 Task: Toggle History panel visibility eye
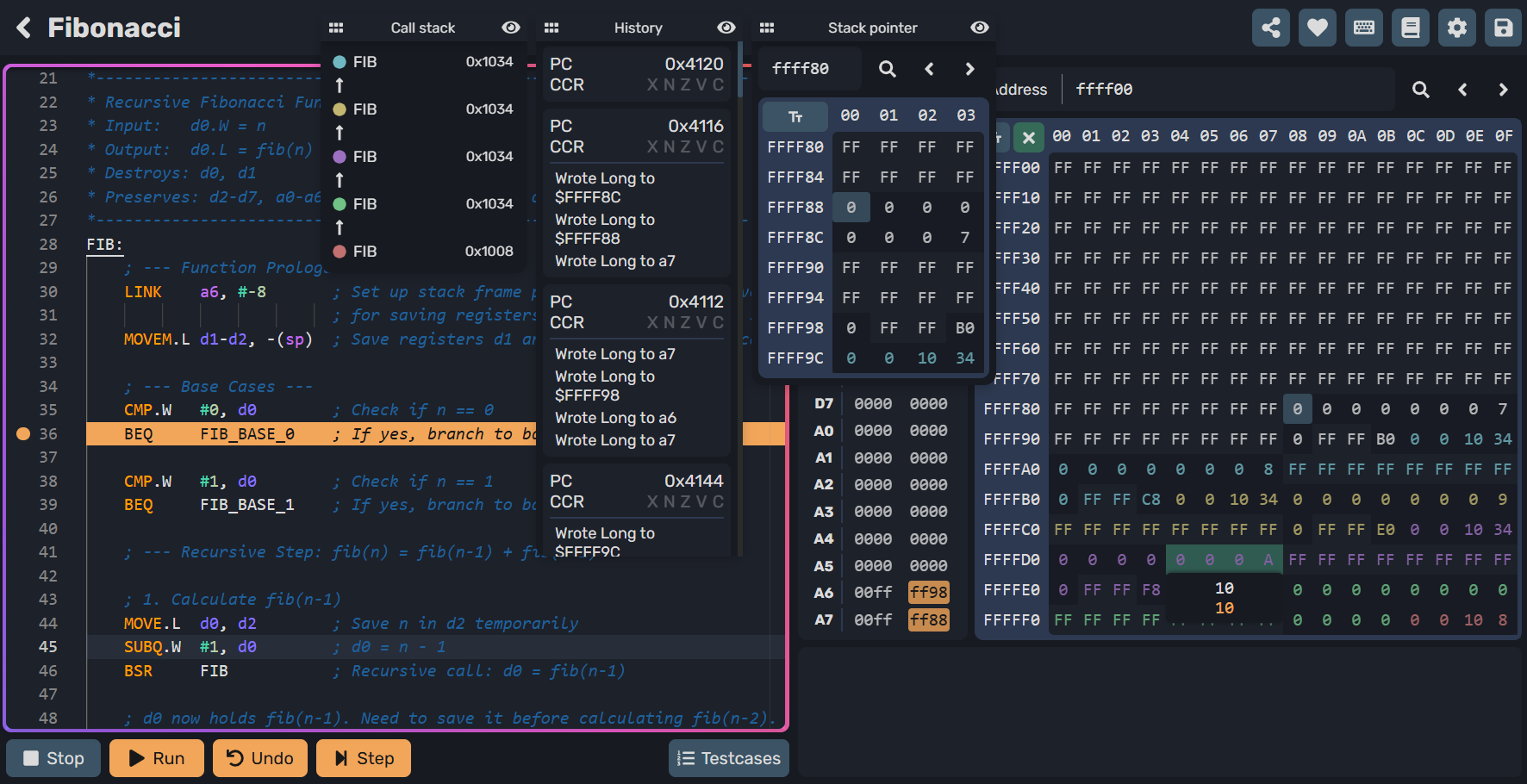click(x=726, y=28)
